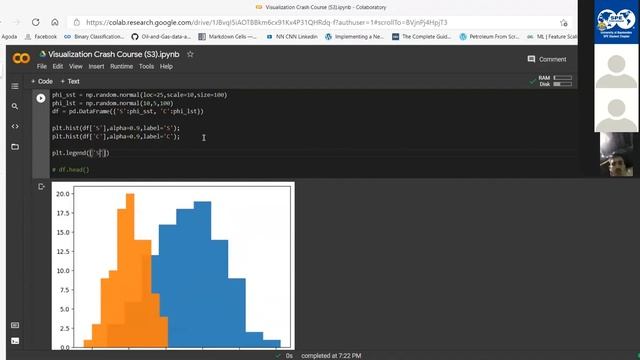Click the Google Drive icon beside notebook title
Screen dimensions: 640x360
pyautogui.click(x=42, y=54)
